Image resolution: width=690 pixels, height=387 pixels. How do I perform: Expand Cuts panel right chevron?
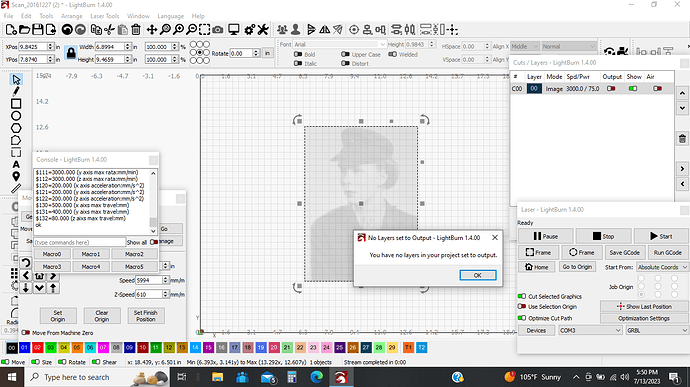point(682,169)
